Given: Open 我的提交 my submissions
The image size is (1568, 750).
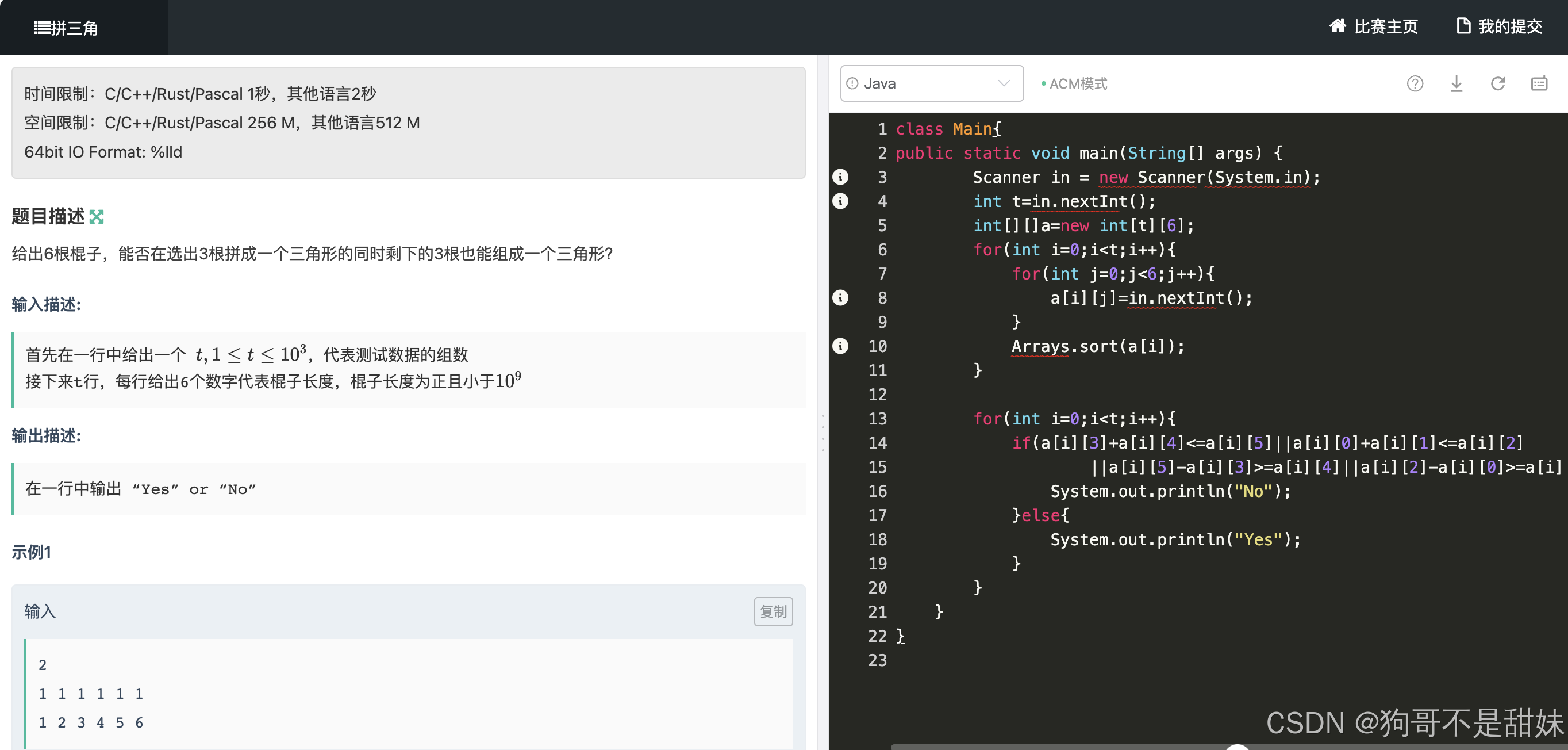Looking at the screenshot, I should click(1498, 26).
